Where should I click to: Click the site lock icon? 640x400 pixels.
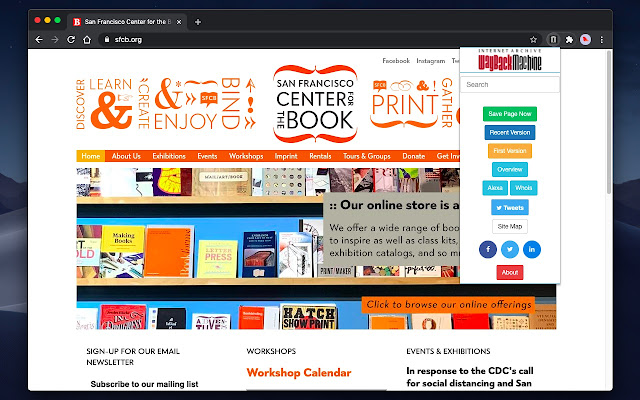(x=107, y=40)
